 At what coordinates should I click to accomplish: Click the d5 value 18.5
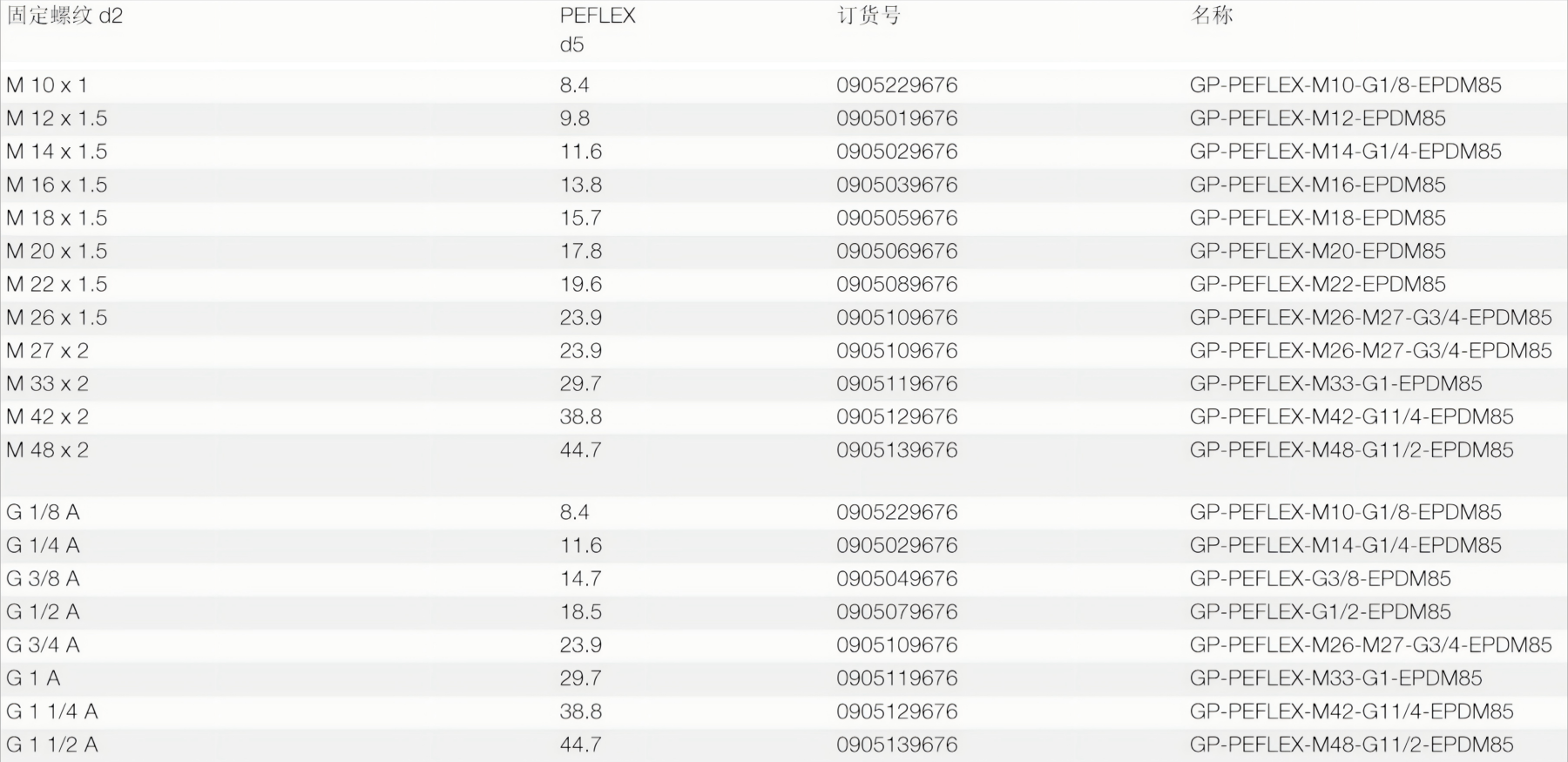tap(581, 612)
